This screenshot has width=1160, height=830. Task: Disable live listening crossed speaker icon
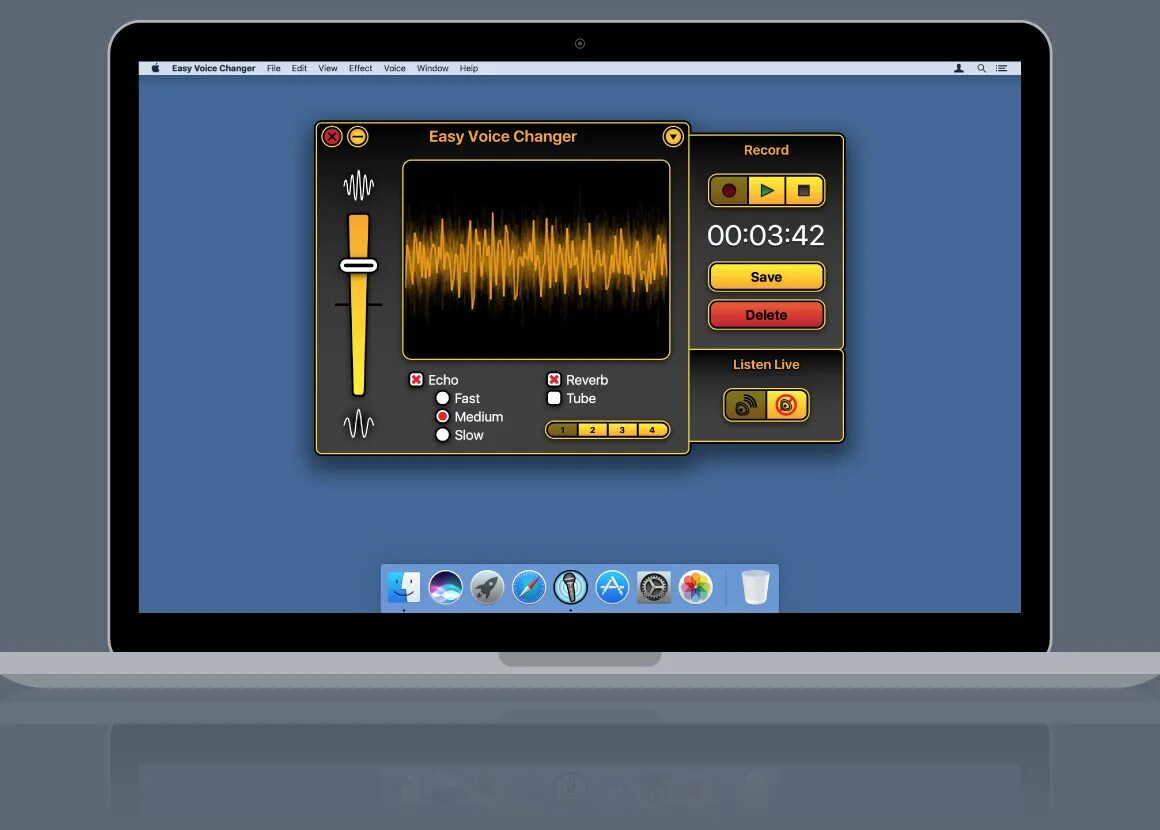coord(786,405)
